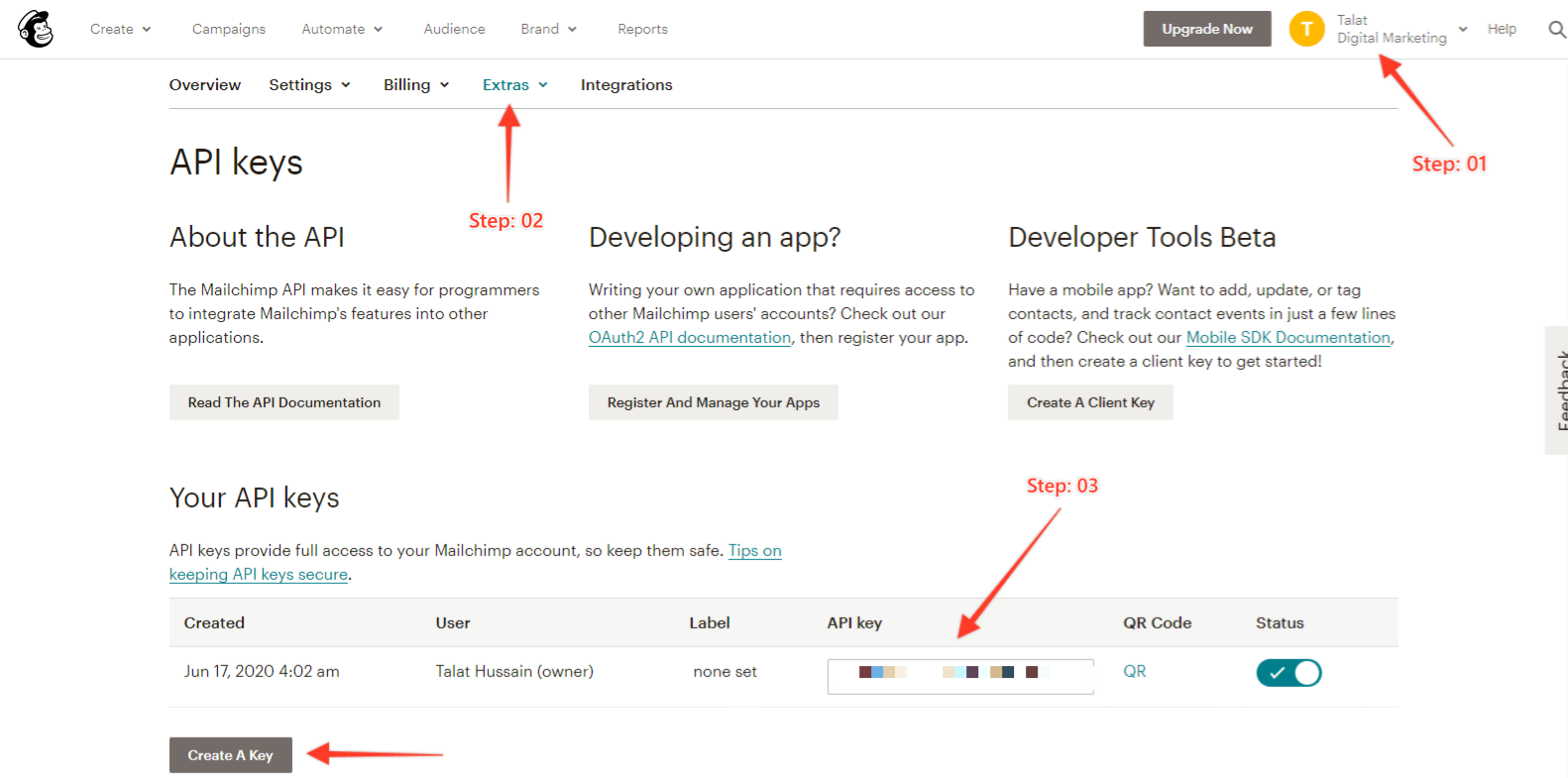Open the OAuth2 API documentation link
Viewport: 1568px width, 778px height.
(690, 338)
